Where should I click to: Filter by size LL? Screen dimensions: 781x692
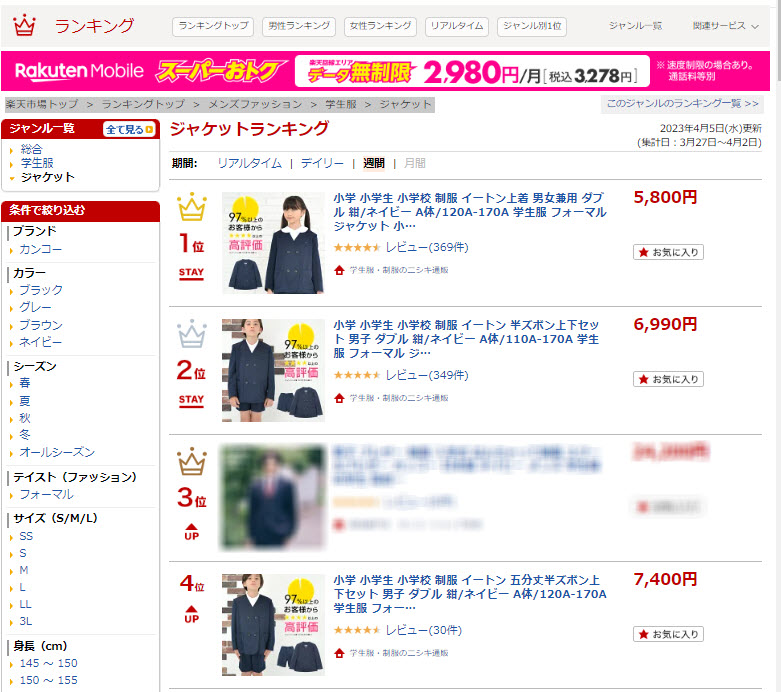click(x=25, y=604)
